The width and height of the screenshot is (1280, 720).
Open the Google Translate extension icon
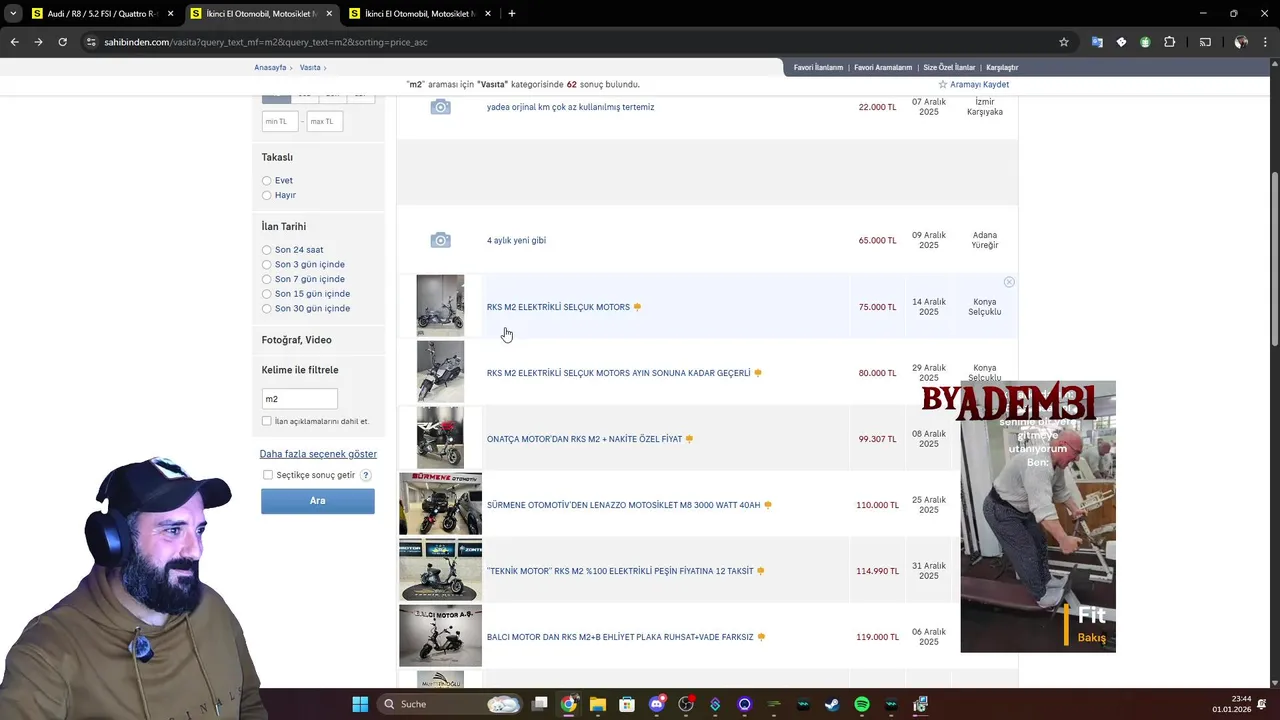pyautogui.click(x=1097, y=42)
